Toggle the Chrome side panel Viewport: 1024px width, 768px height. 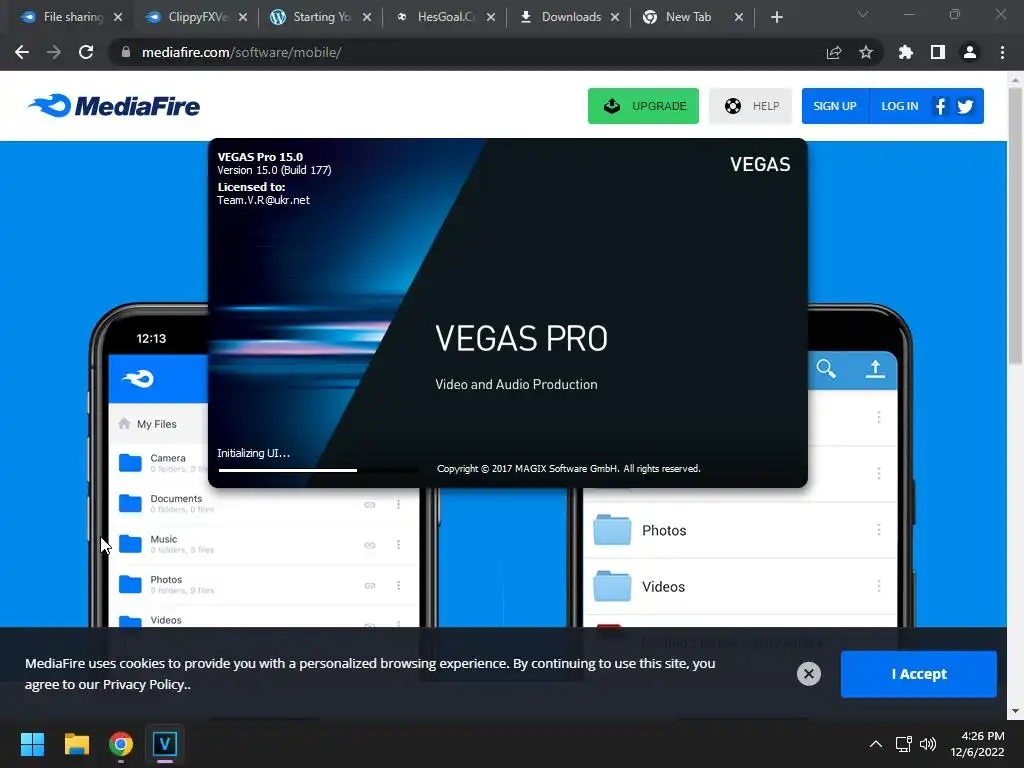coord(938,52)
